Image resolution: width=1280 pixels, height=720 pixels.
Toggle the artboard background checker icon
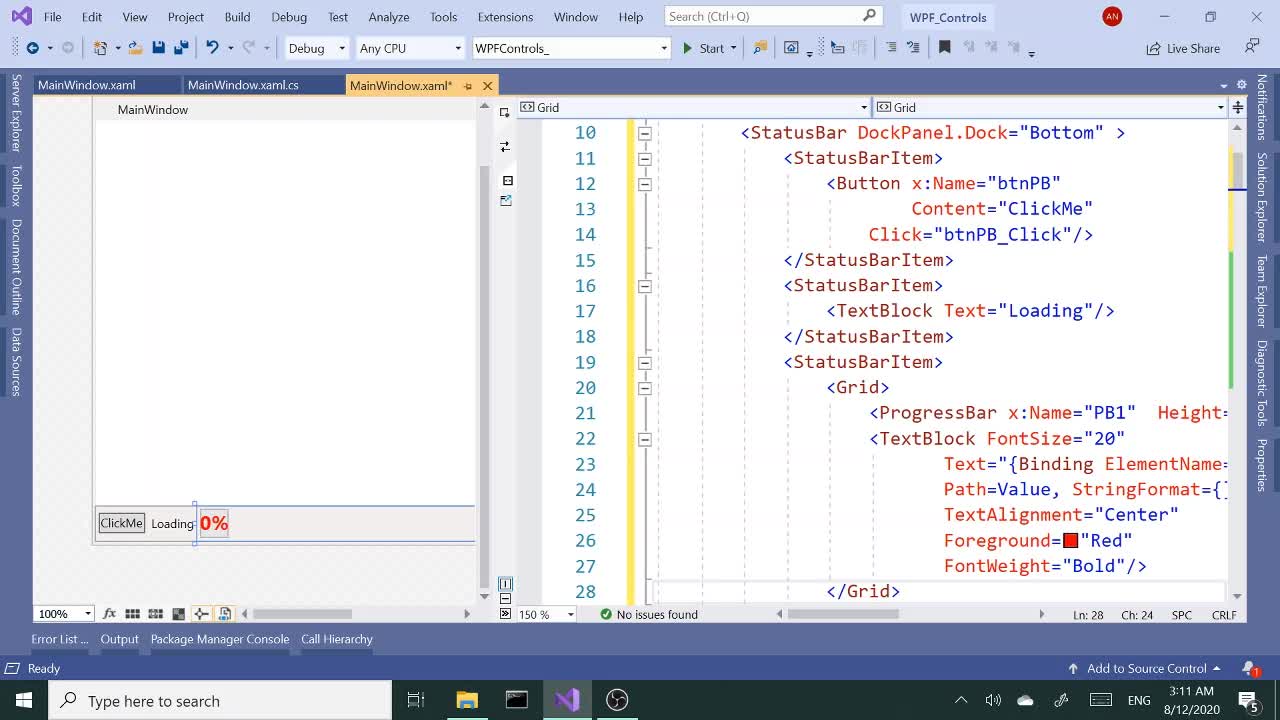[178, 614]
